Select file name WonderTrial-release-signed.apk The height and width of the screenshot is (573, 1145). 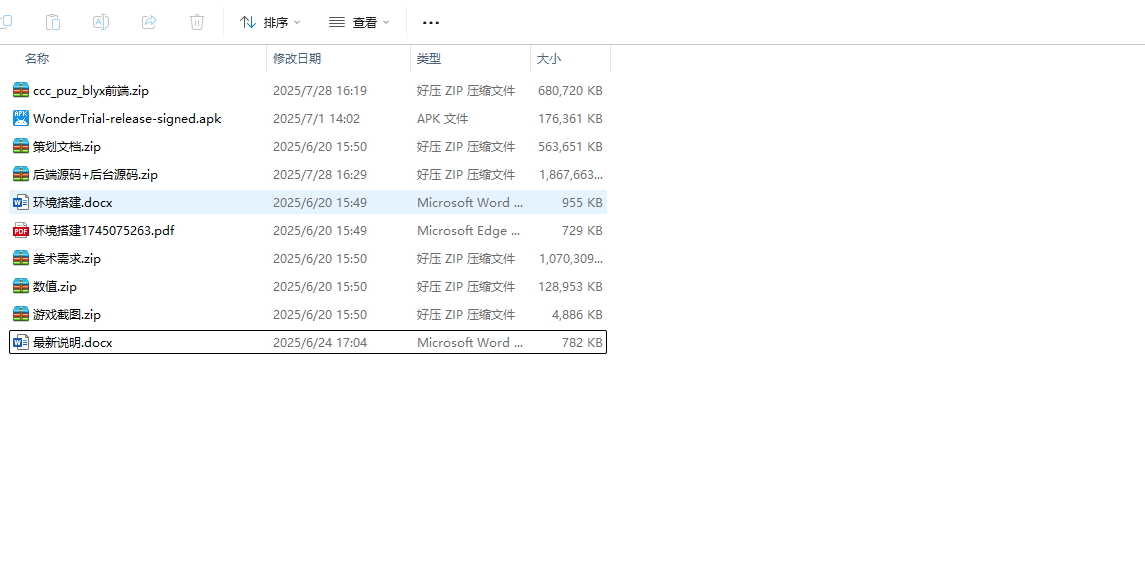tap(127, 118)
